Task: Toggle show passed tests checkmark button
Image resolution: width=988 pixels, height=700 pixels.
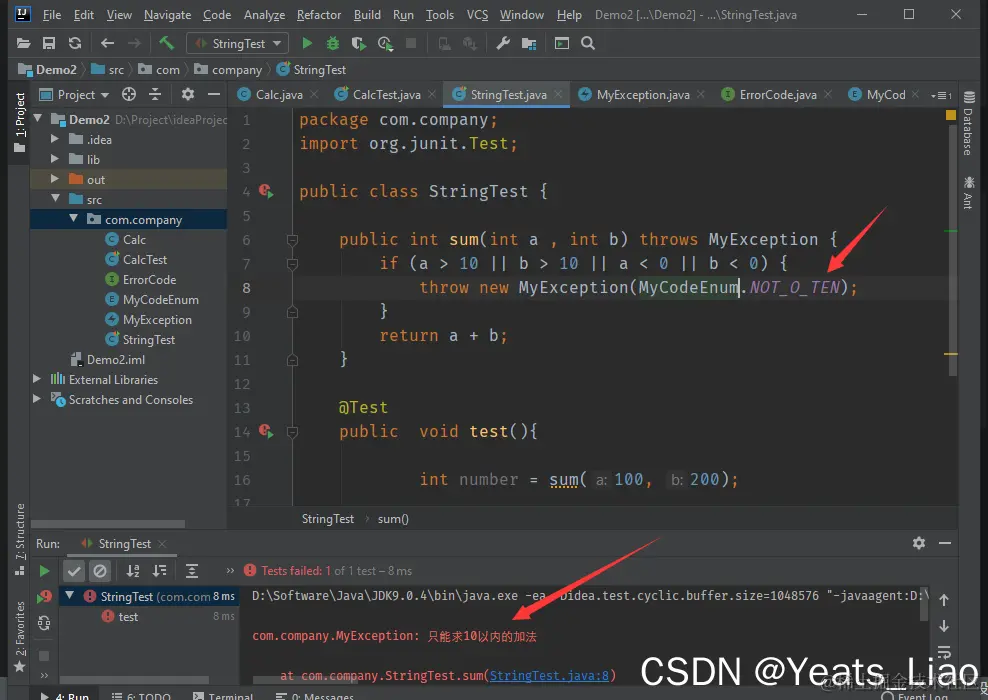Action: click(74, 571)
